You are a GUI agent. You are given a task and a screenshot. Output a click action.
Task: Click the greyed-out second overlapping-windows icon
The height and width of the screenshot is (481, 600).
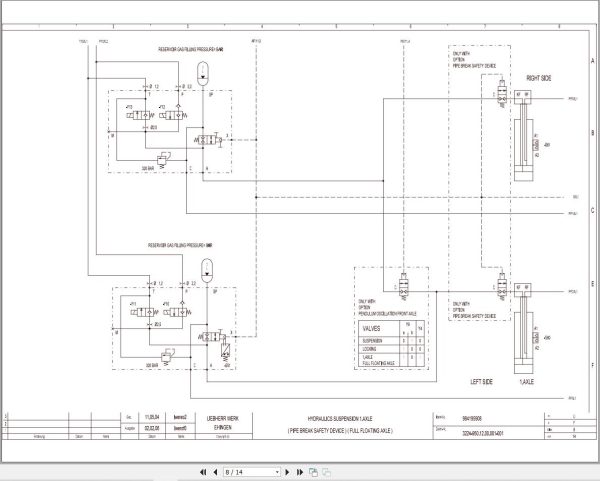(326, 472)
